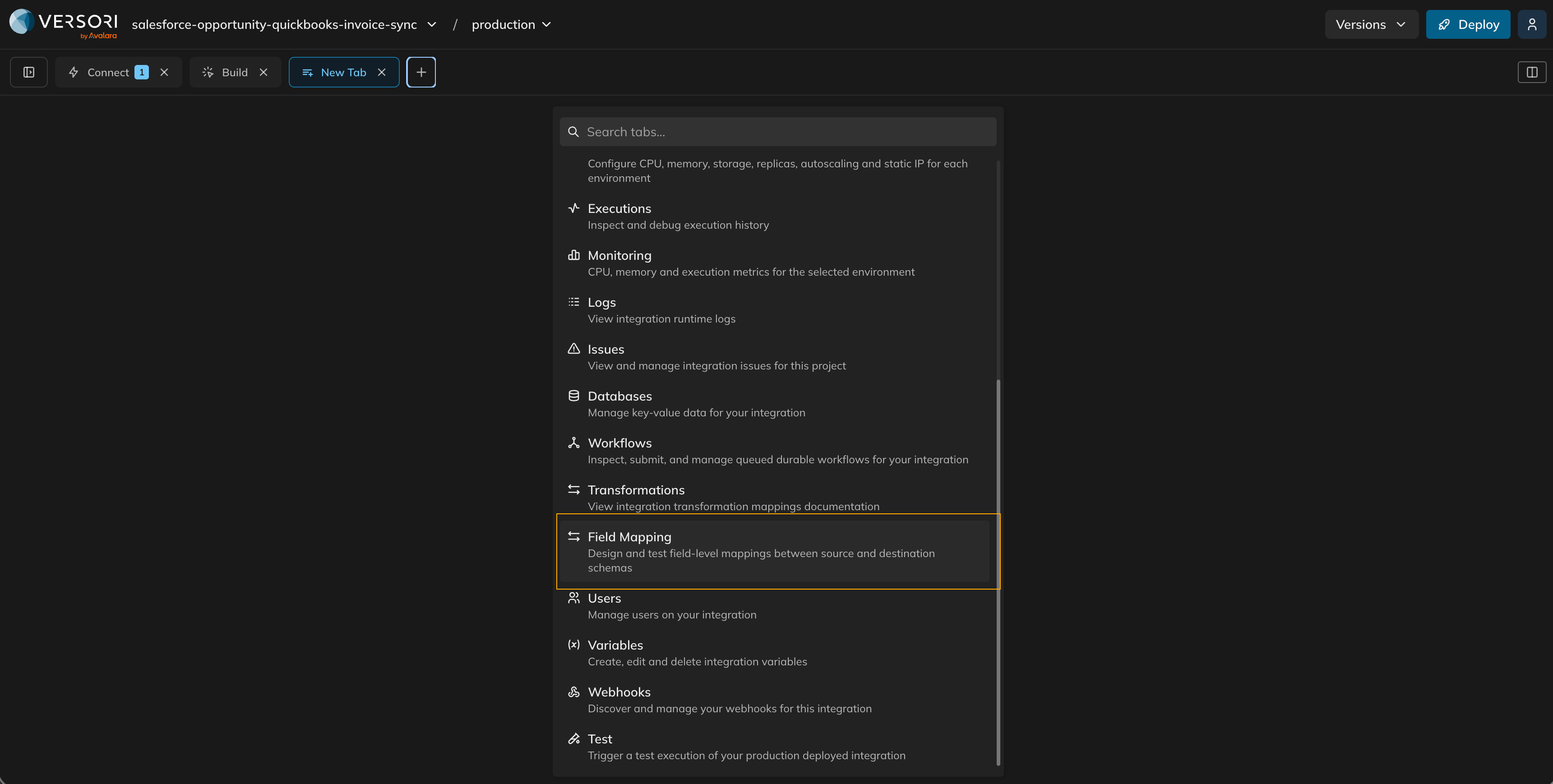Click 'Discover and manage your webhooks' description
The height and width of the screenshot is (784, 1553).
click(x=730, y=709)
